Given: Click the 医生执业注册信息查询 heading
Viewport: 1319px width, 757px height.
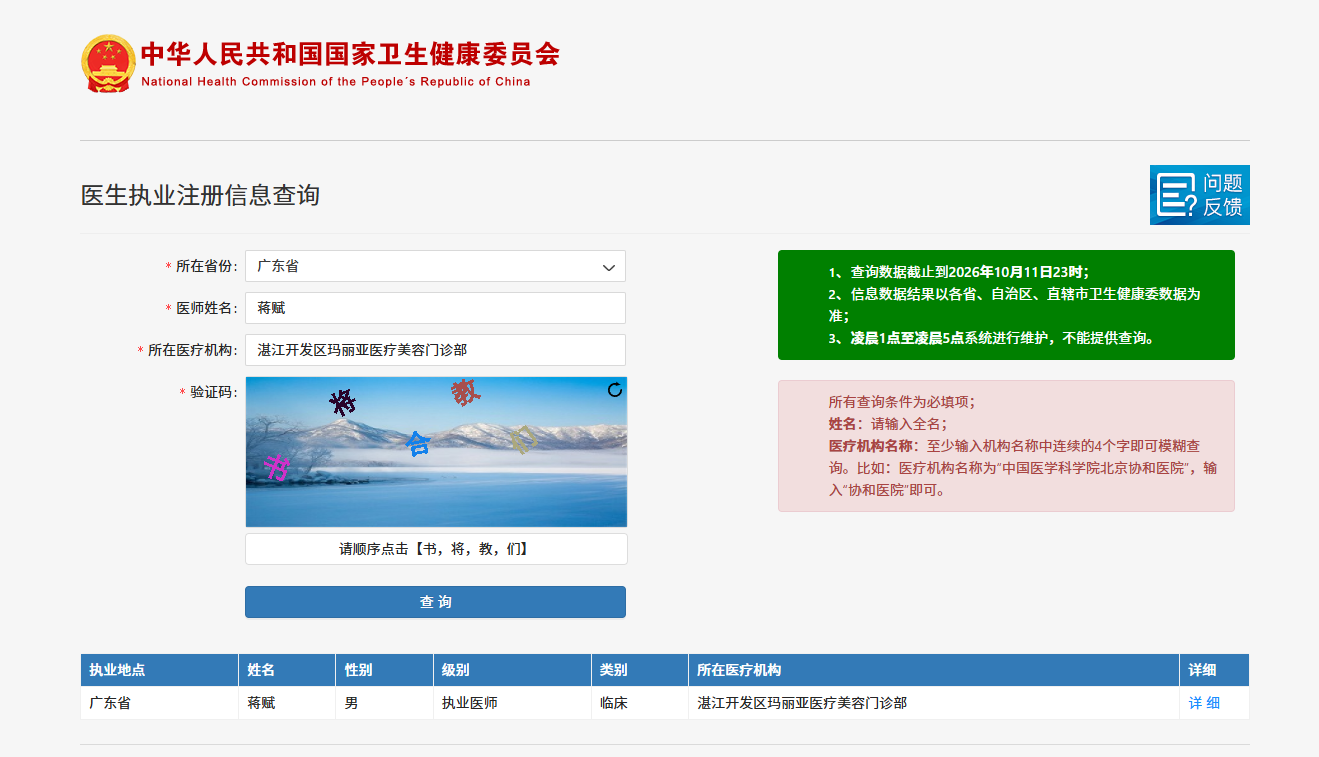Looking at the screenshot, I should [x=200, y=195].
